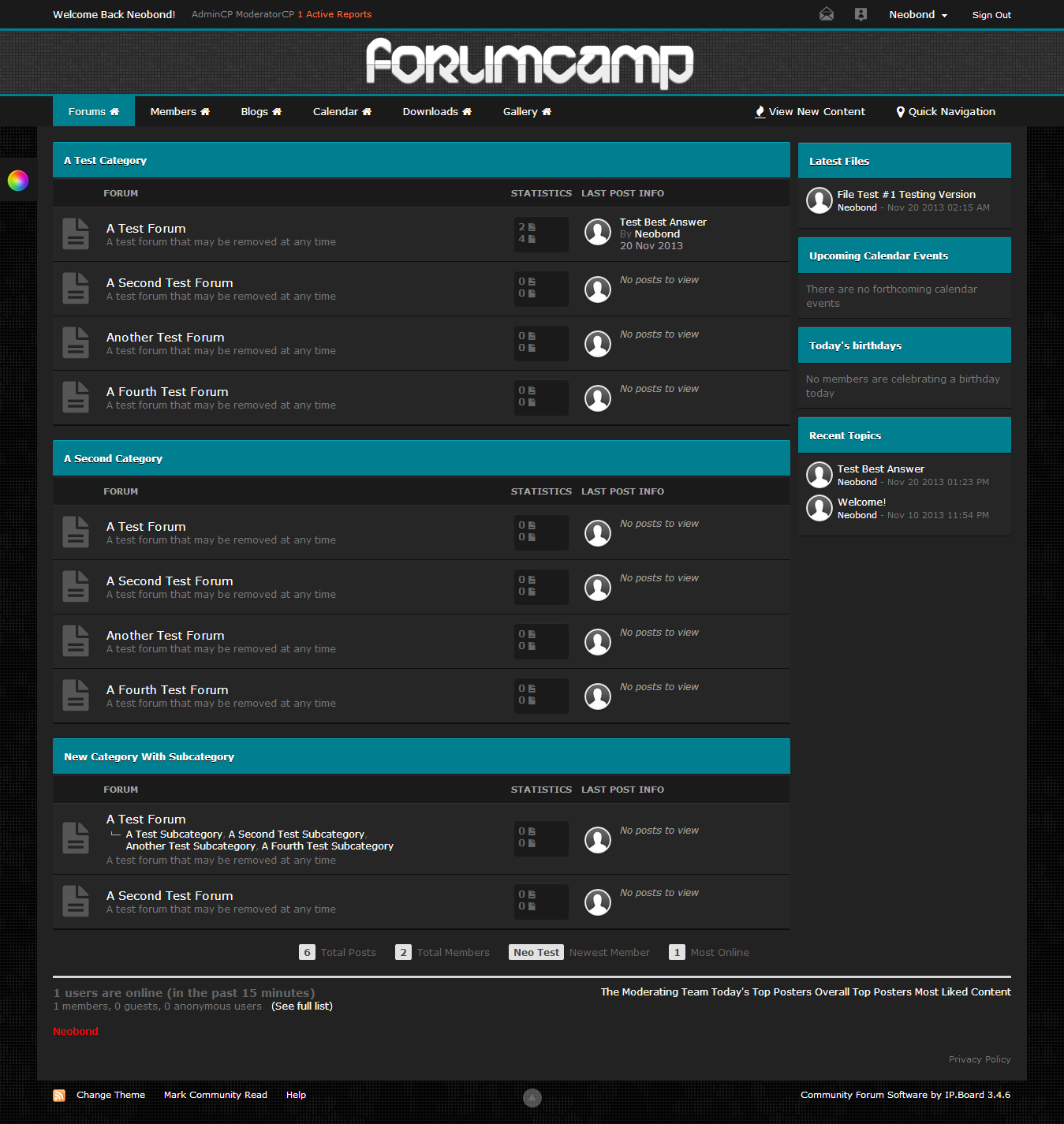Click the RSS feed icon in footer
1064x1124 pixels.
tap(59, 1095)
